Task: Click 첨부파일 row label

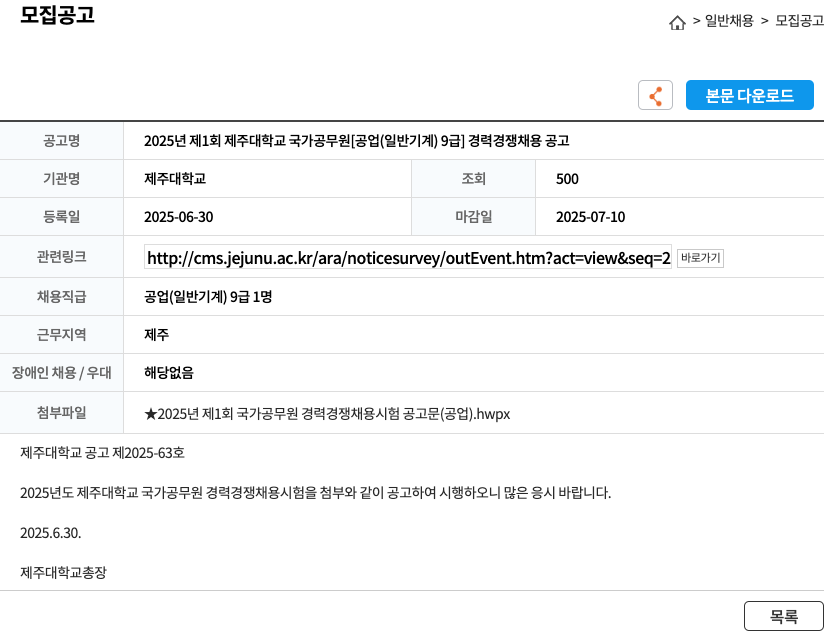Action: click(x=61, y=412)
